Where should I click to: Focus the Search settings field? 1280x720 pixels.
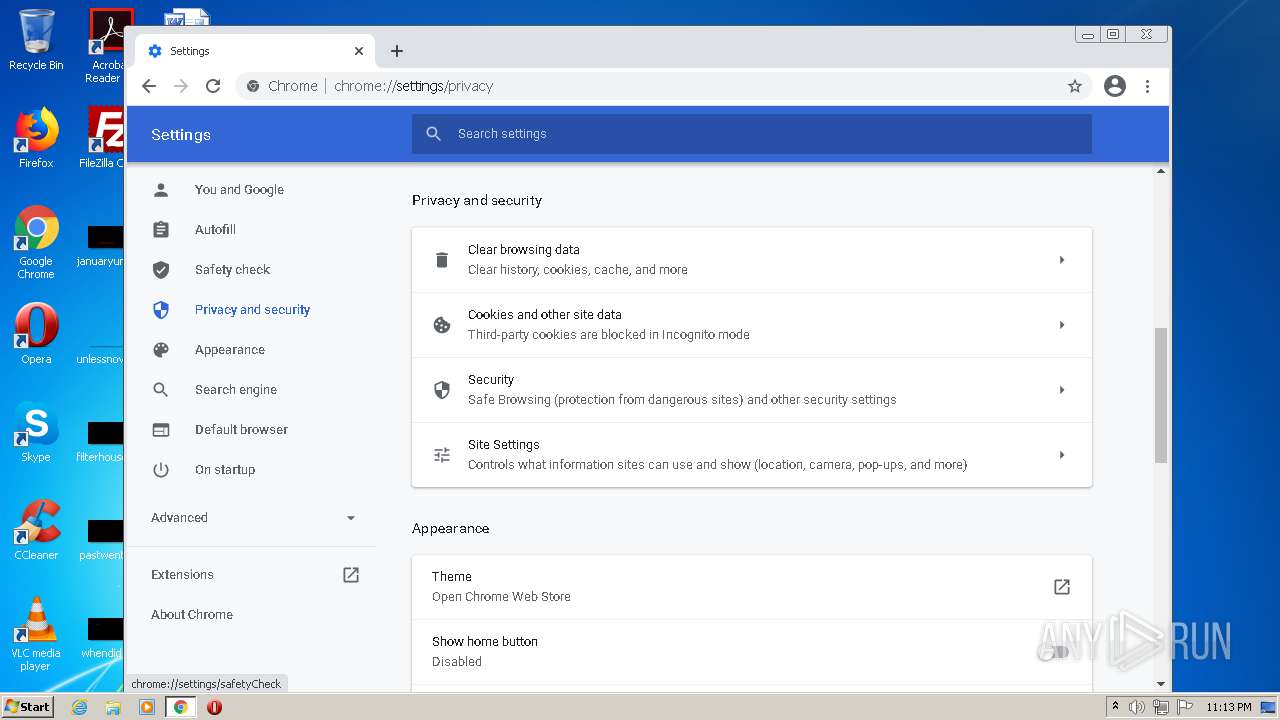pyautogui.click(x=752, y=134)
